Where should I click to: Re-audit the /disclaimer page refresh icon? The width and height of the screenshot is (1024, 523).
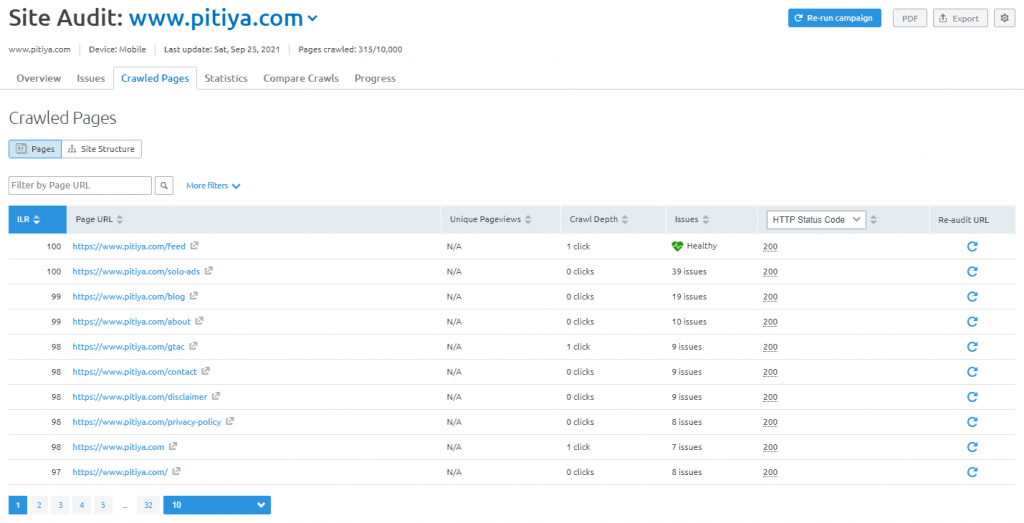972,397
